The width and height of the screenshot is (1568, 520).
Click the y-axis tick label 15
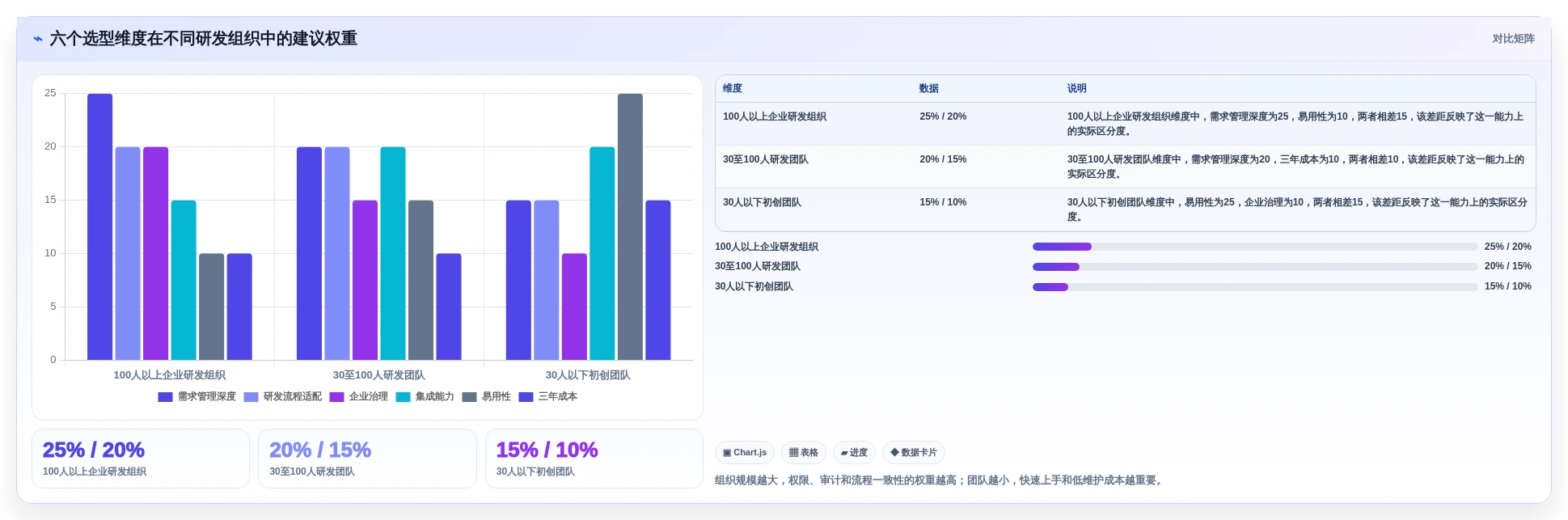point(50,200)
